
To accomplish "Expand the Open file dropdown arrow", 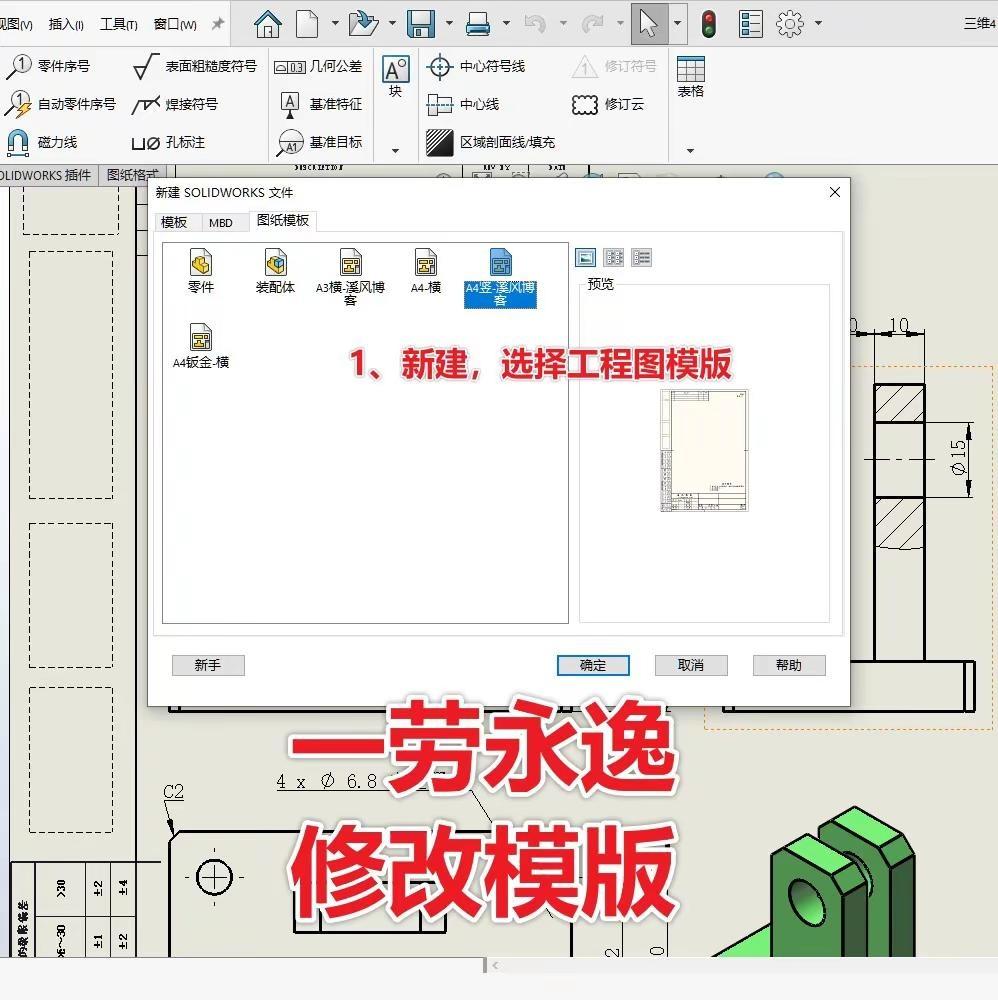I will tap(392, 24).
